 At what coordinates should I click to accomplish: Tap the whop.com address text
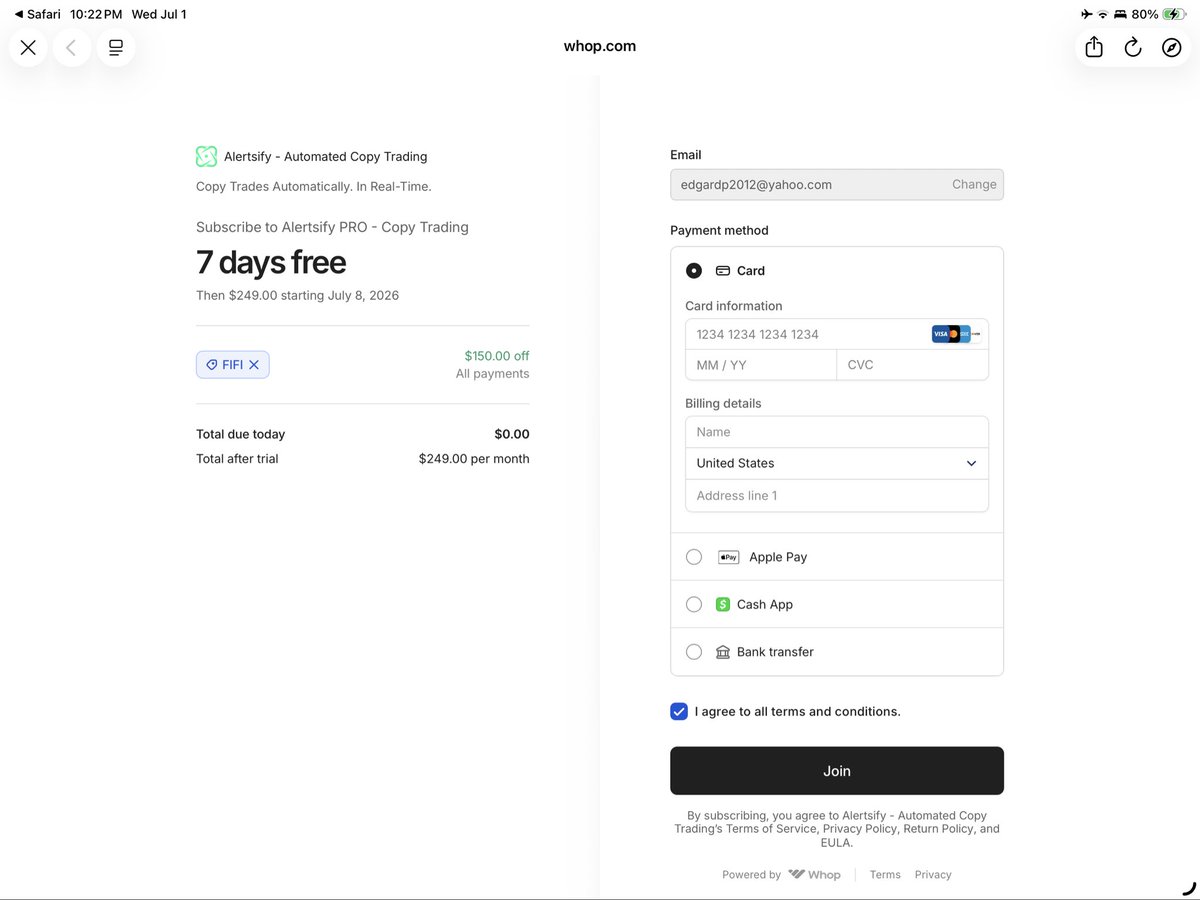(x=600, y=46)
